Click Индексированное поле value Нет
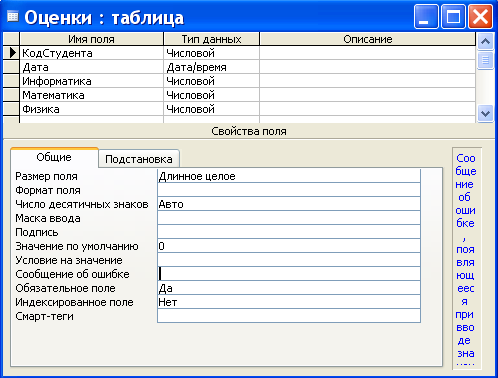The height and width of the screenshot is (378, 498). [289, 302]
